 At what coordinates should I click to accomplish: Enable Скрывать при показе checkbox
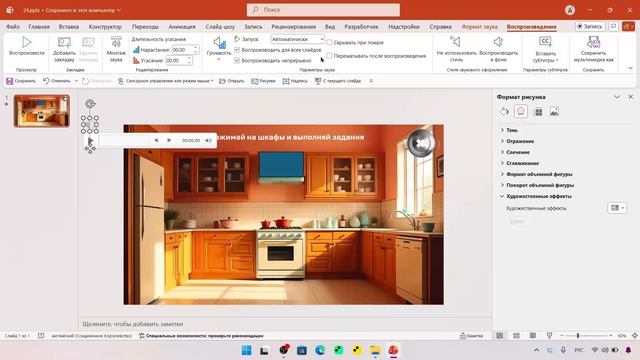pos(329,42)
